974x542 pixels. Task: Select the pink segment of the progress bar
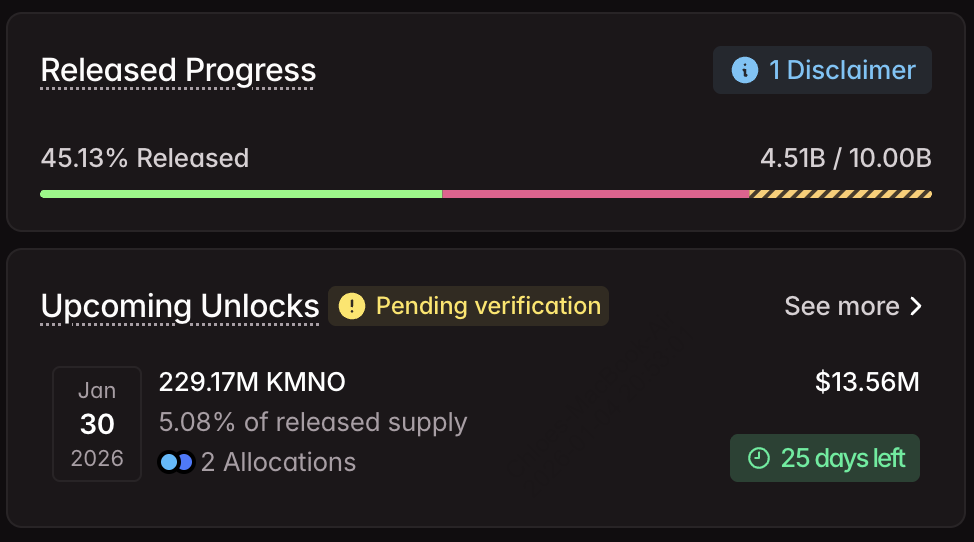point(595,193)
